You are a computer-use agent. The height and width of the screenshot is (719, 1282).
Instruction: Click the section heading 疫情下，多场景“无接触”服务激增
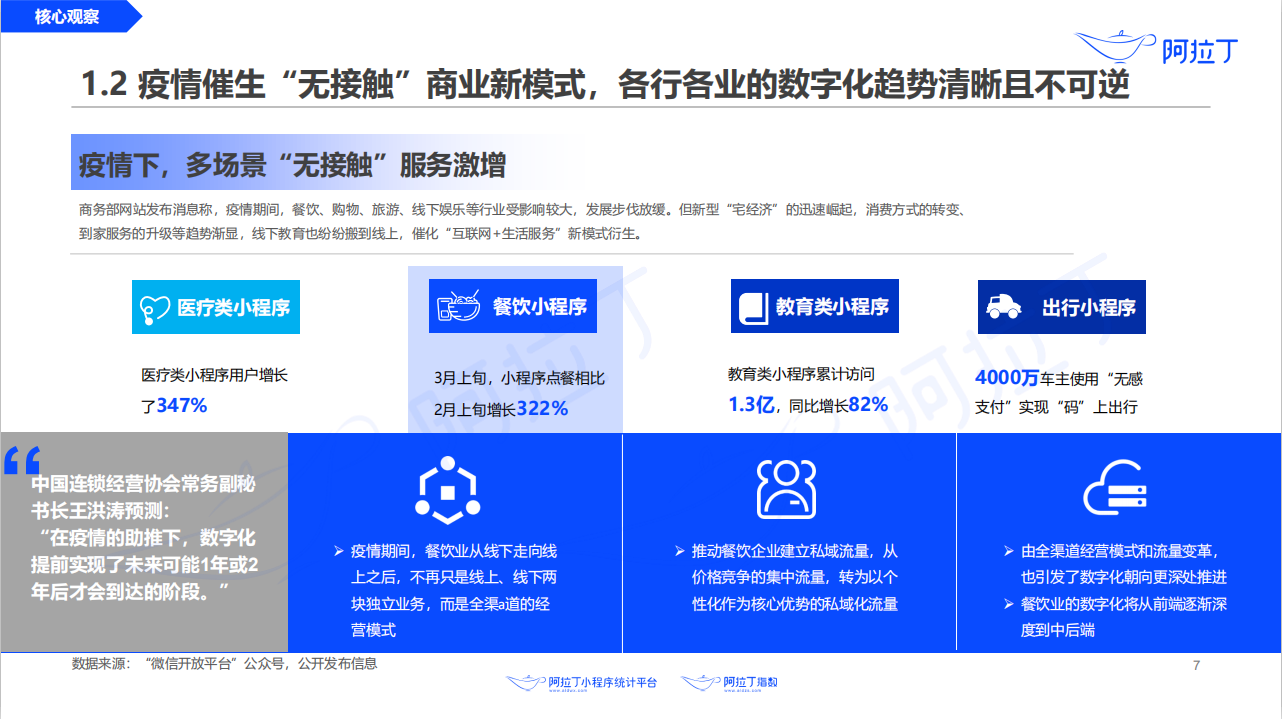[x=292, y=165]
